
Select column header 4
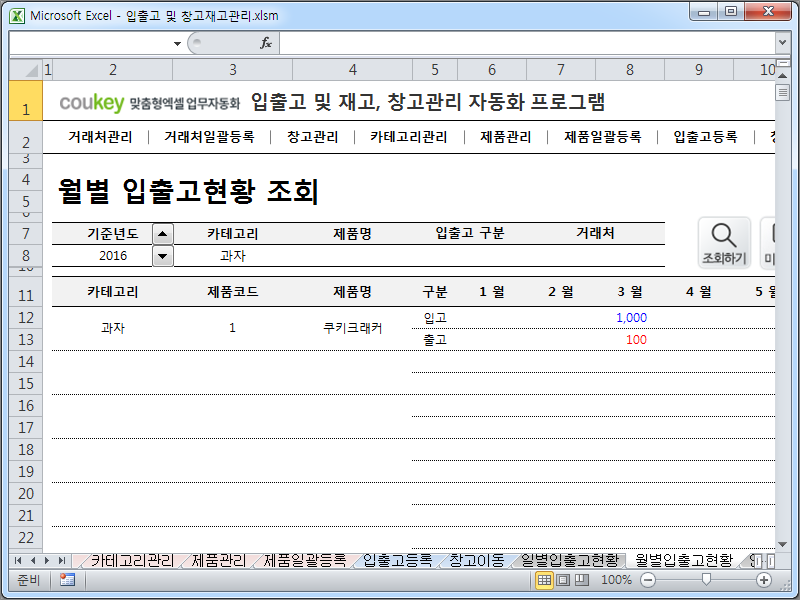coord(353,69)
